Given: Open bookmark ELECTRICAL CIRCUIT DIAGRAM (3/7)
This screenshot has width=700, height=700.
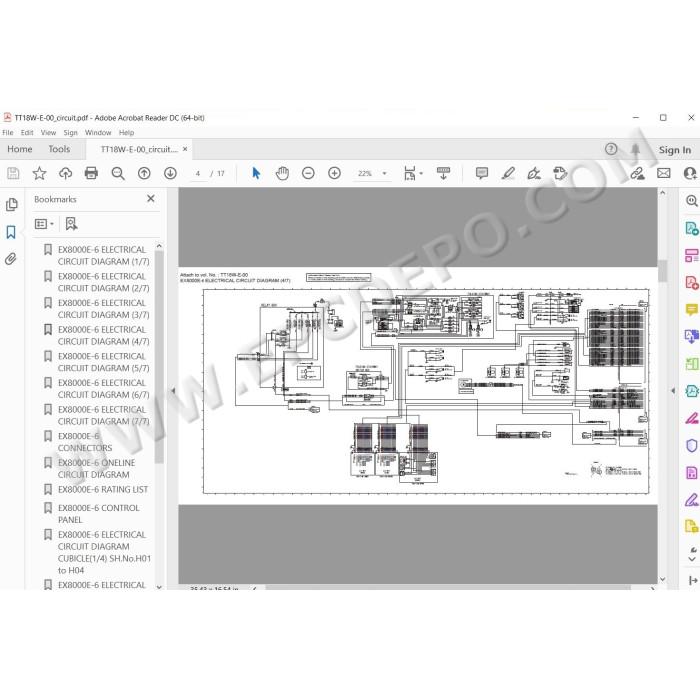Looking at the screenshot, I should pyautogui.click(x=103, y=309).
